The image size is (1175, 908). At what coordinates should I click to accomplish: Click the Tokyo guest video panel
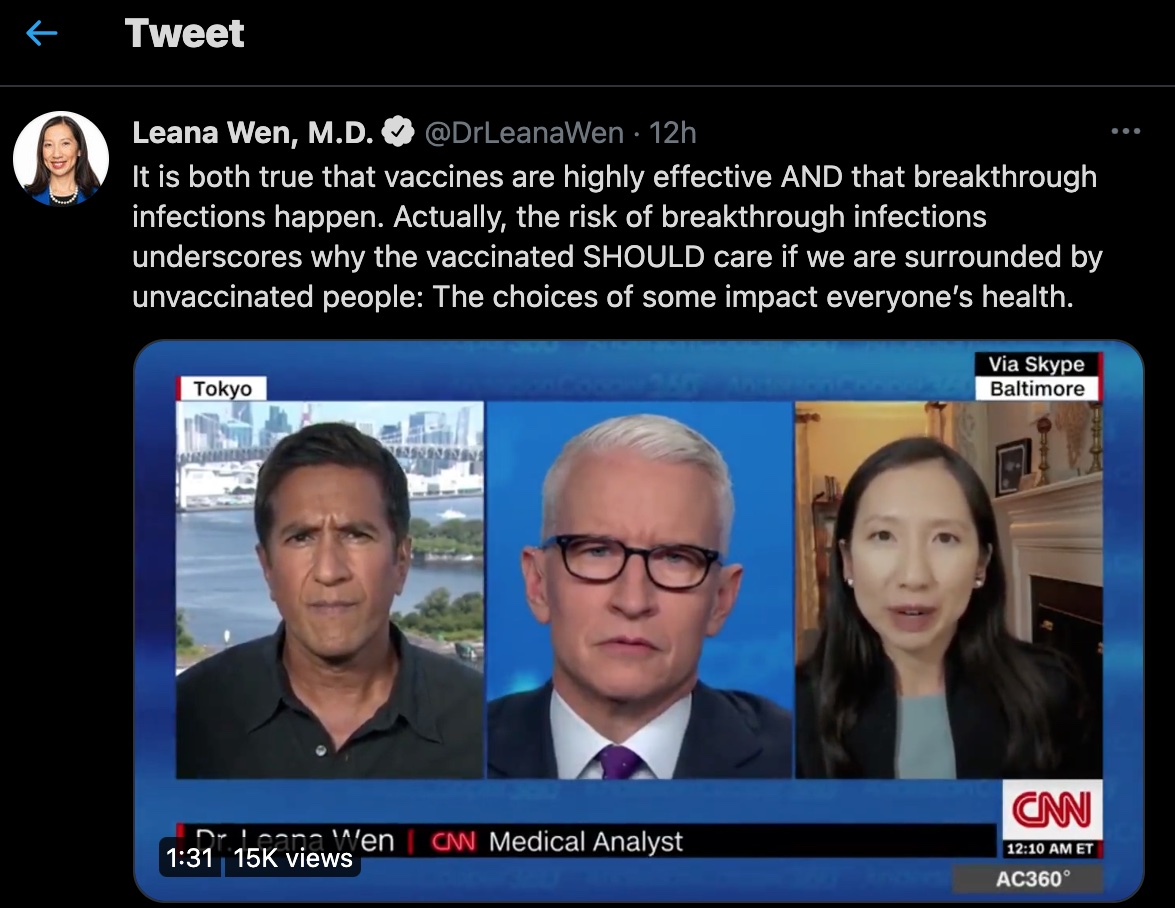tap(330, 590)
